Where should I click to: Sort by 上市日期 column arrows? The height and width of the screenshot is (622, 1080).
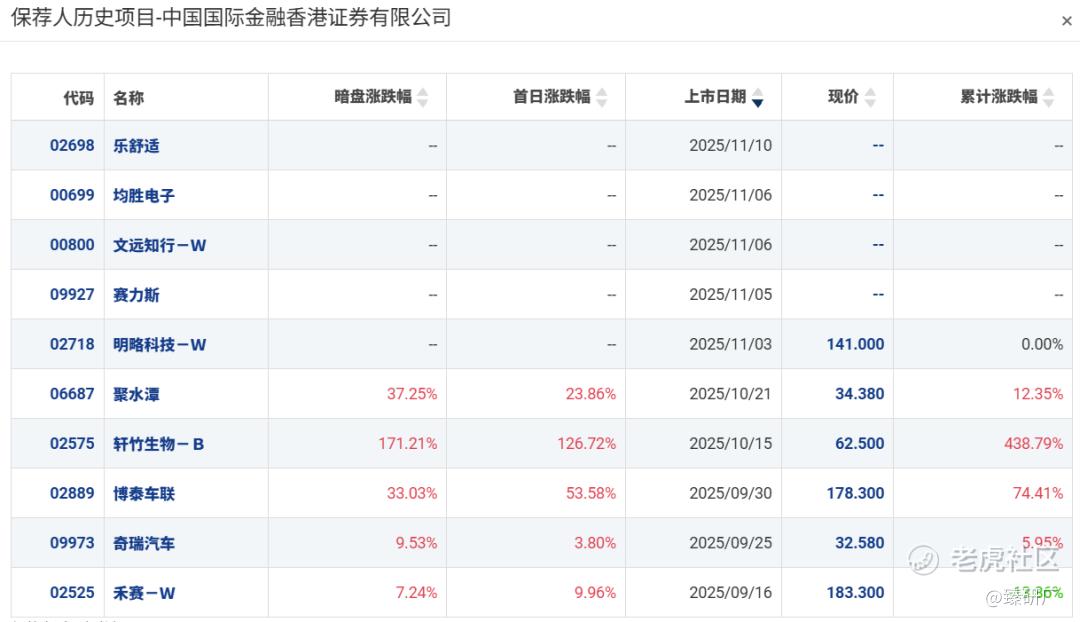click(758, 97)
